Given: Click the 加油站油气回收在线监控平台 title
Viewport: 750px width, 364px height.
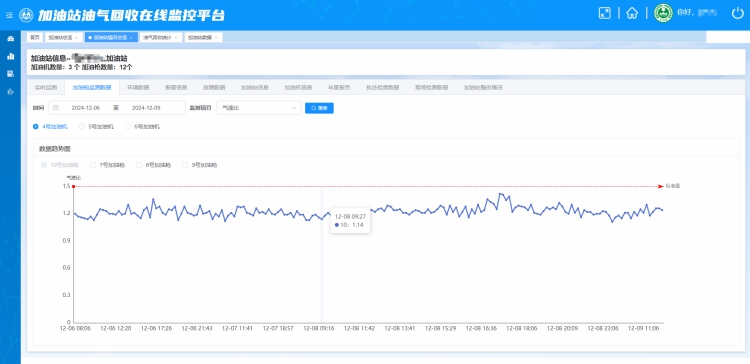Looking at the screenshot, I should pos(131,15).
